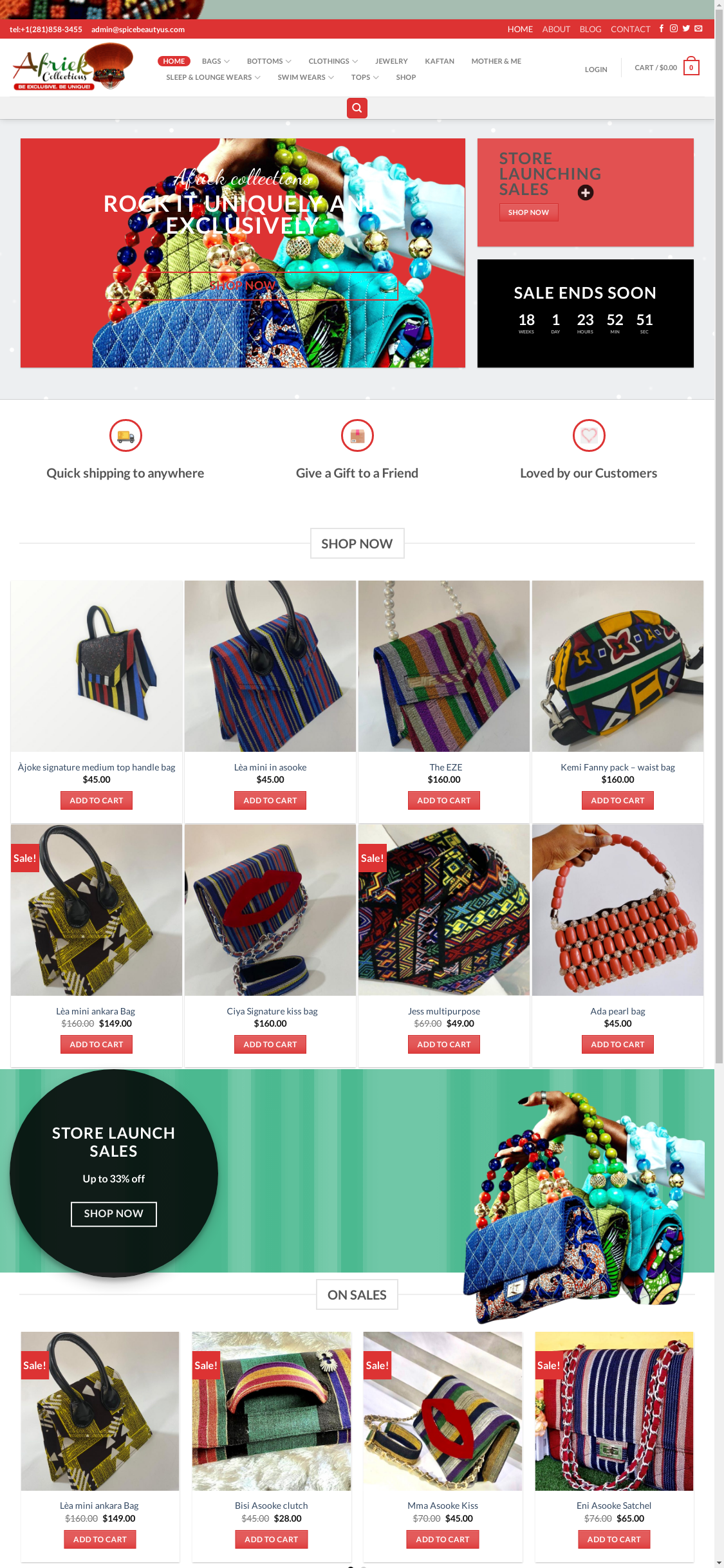Click the Africk Collections logo
The image size is (724, 1568).
(73, 66)
